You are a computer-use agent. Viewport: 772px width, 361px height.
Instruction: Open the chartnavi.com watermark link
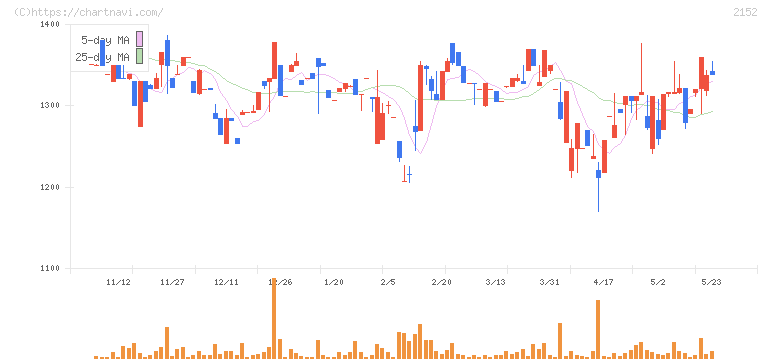89,12
